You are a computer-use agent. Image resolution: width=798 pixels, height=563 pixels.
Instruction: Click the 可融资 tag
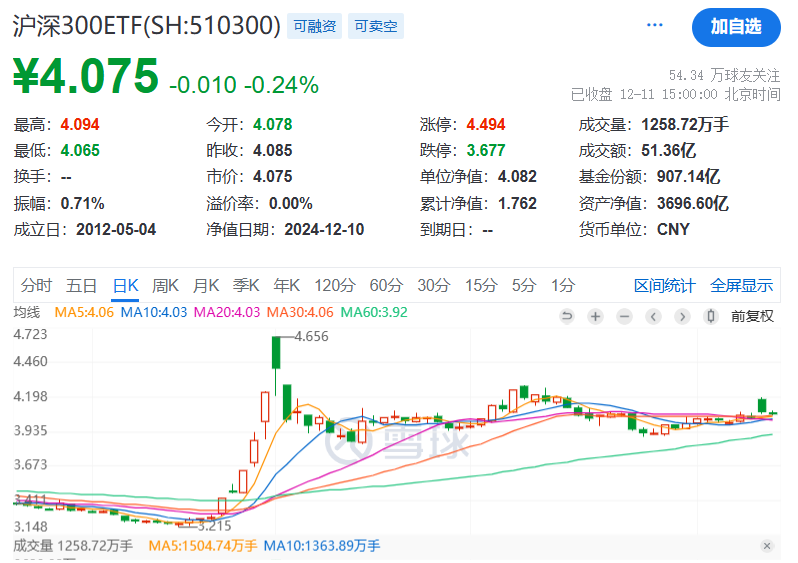[x=315, y=26]
